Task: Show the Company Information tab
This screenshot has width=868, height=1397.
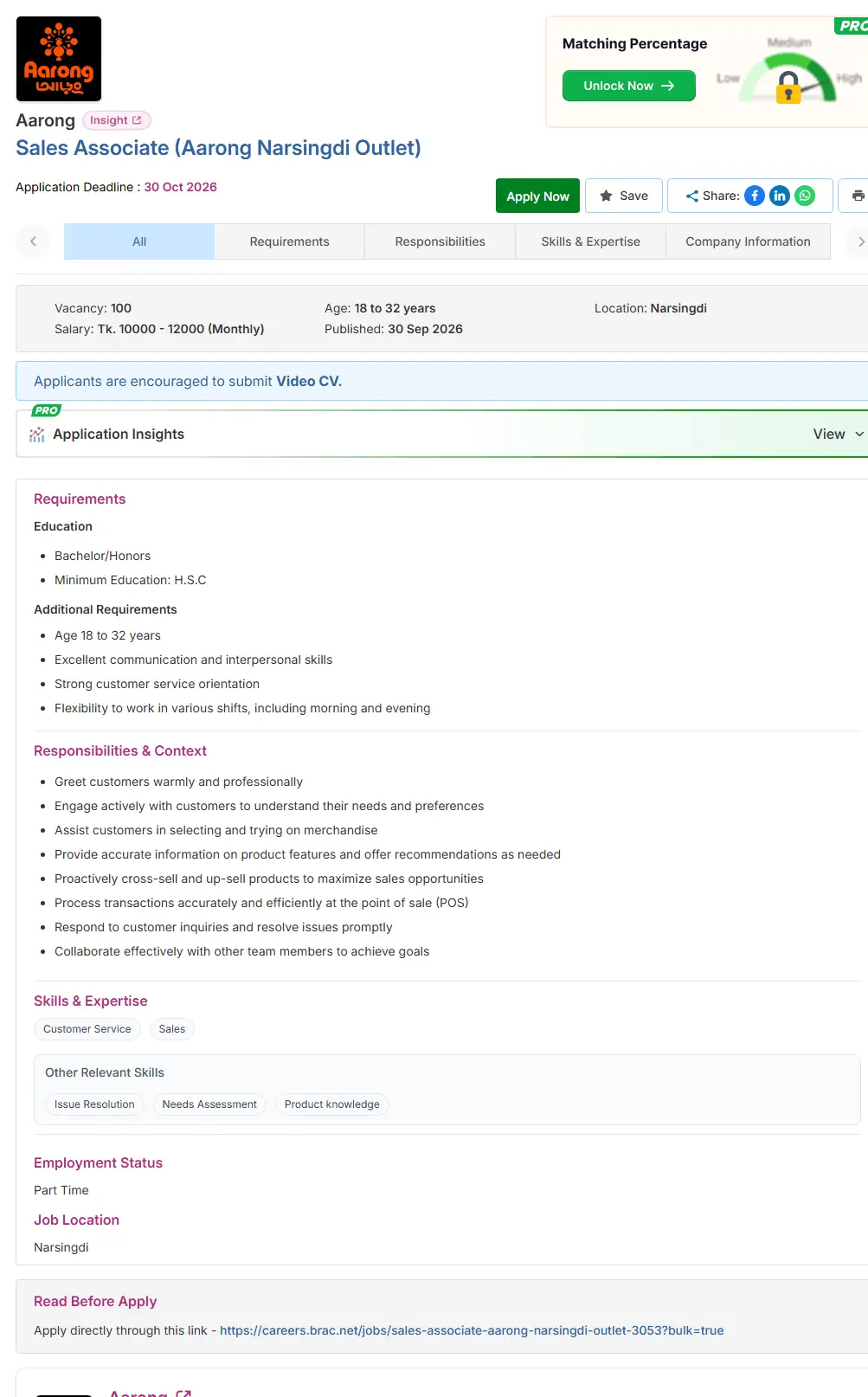Action: [749, 241]
